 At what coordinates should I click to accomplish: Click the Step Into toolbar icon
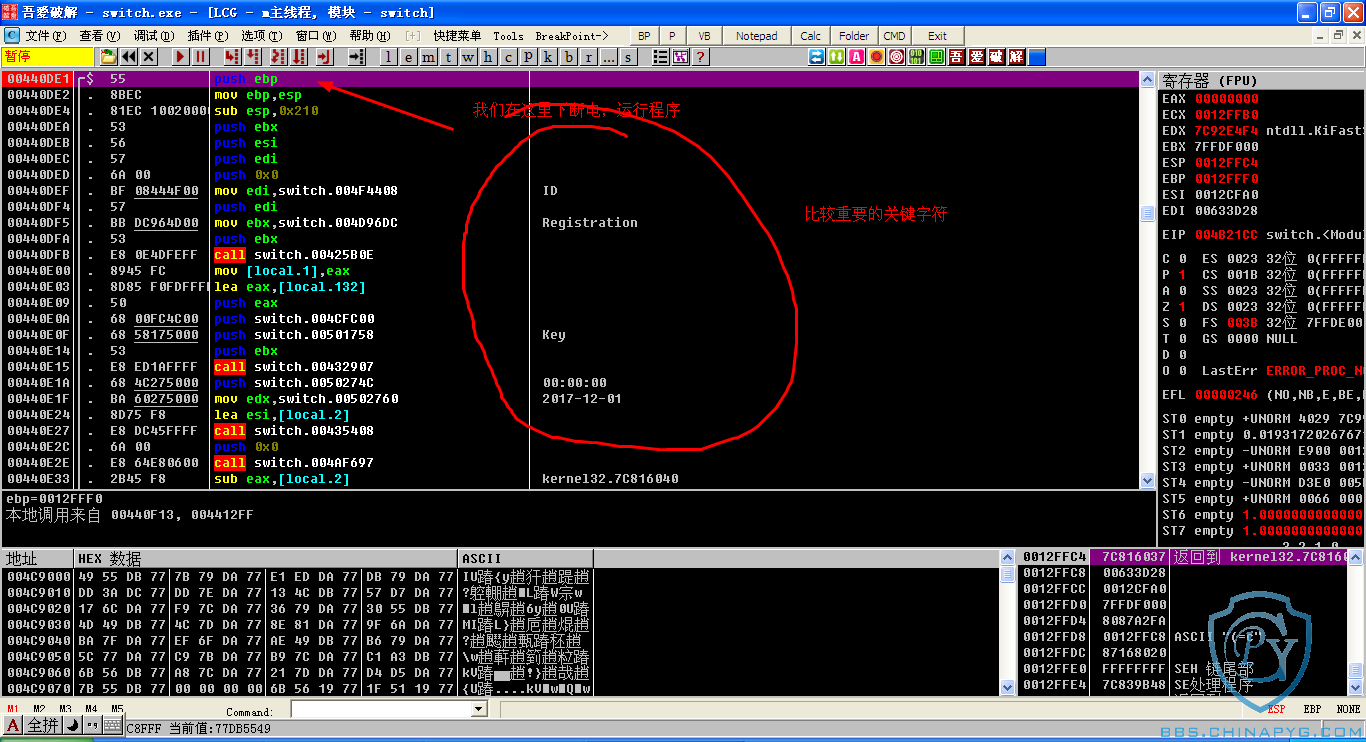point(232,57)
